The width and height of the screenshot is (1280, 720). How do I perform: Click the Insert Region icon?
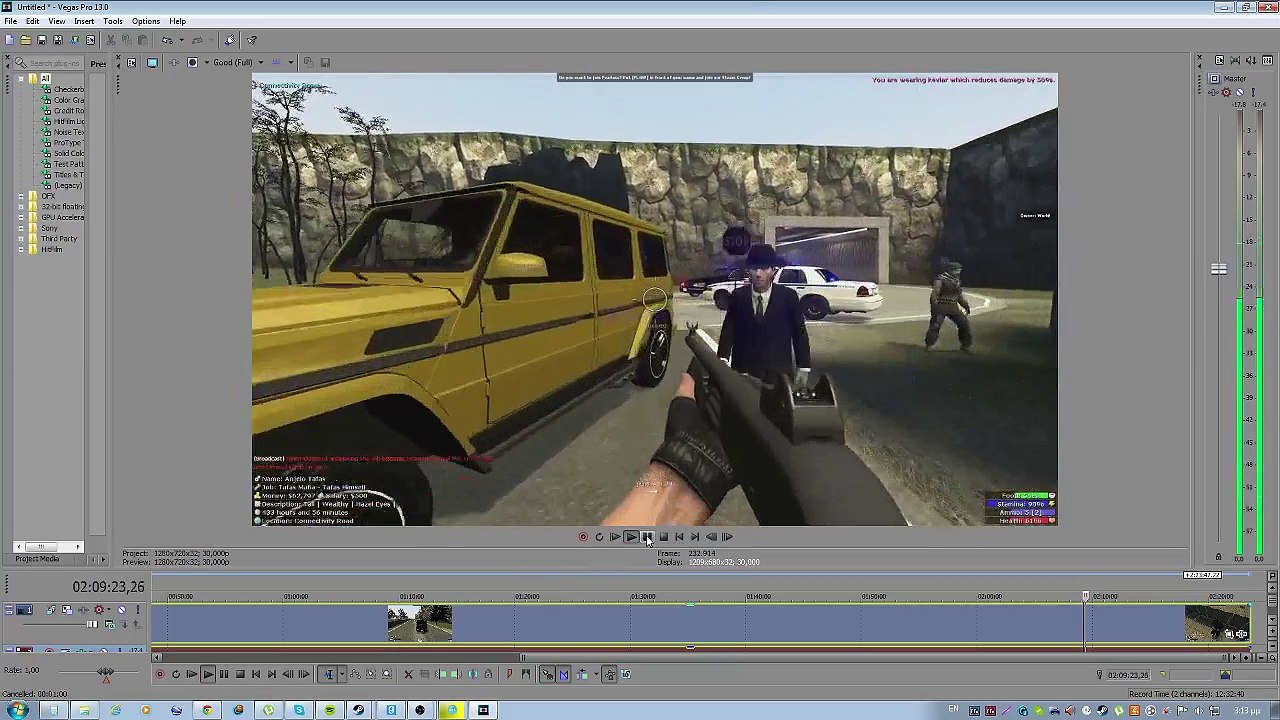tap(526, 674)
